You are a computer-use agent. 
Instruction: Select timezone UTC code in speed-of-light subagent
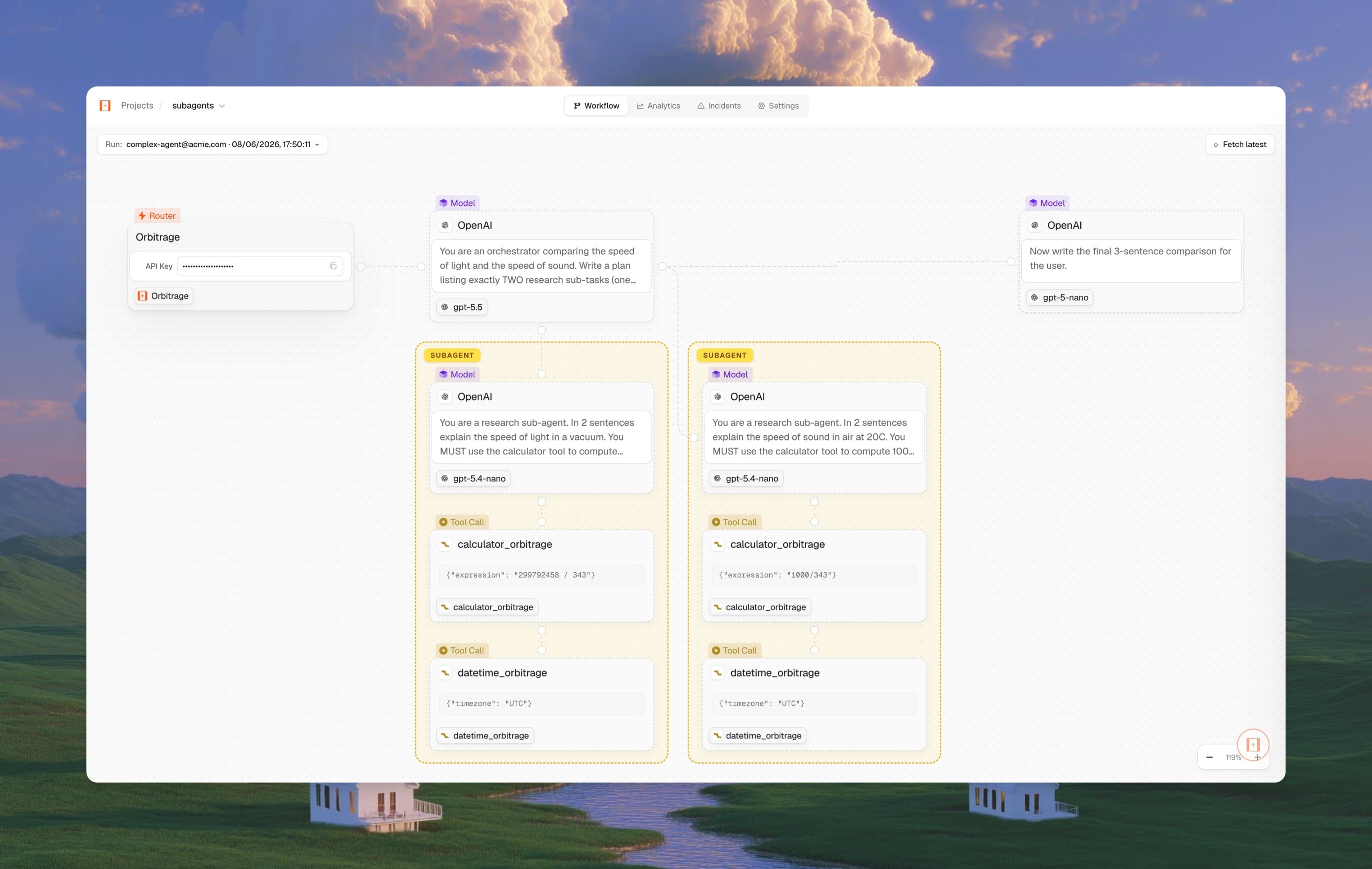(x=541, y=704)
